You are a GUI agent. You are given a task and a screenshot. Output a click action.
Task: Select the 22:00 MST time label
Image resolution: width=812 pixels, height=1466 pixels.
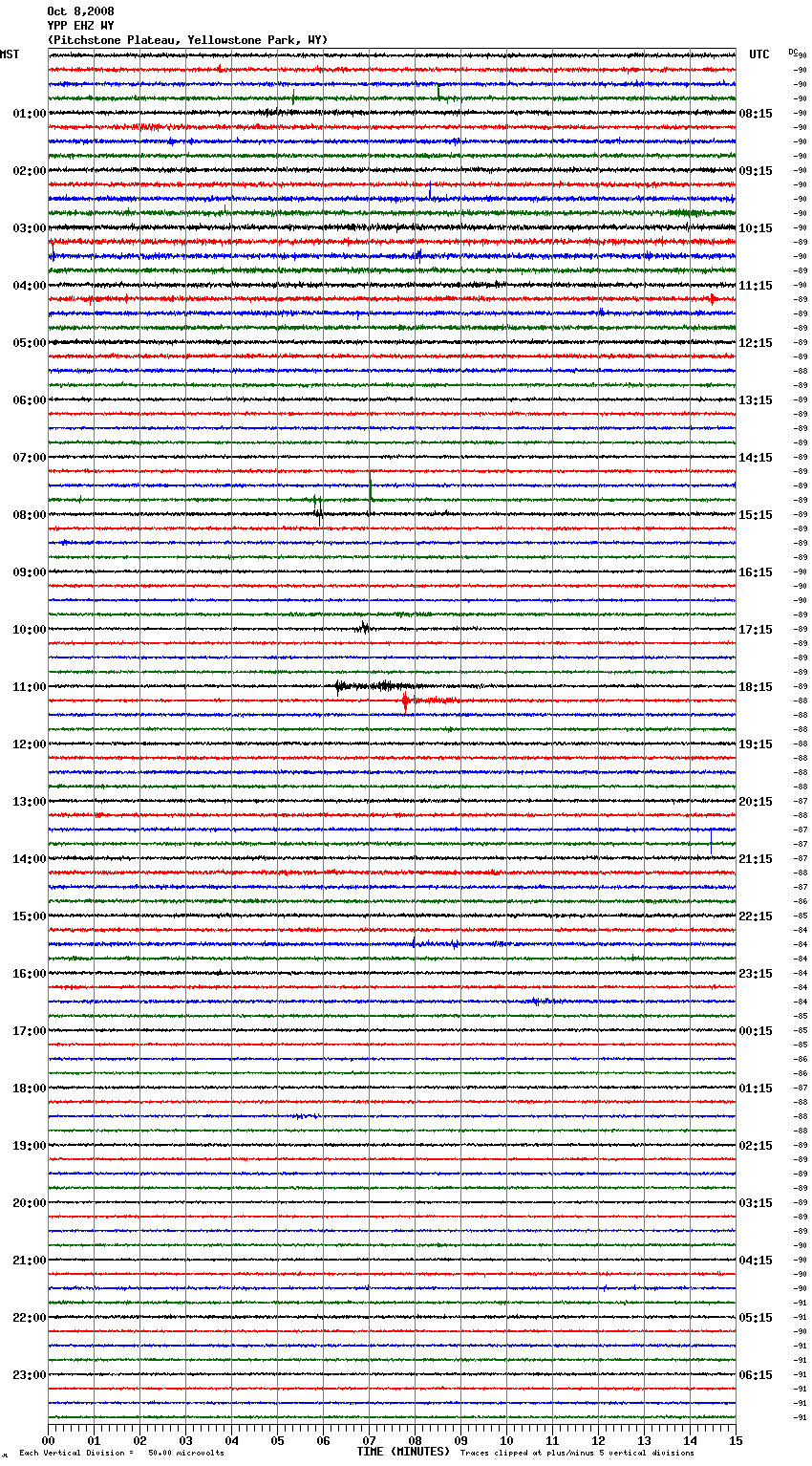pos(30,1318)
